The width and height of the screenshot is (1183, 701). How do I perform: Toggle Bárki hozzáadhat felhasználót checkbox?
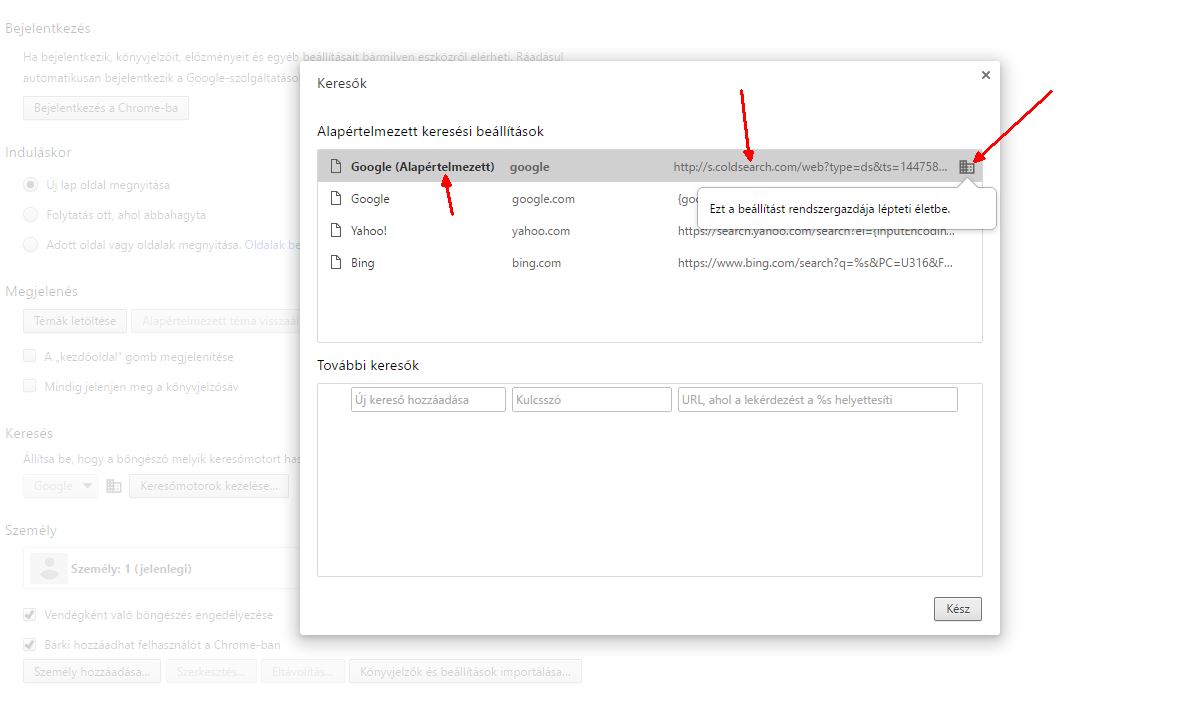pyautogui.click(x=29, y=645)
